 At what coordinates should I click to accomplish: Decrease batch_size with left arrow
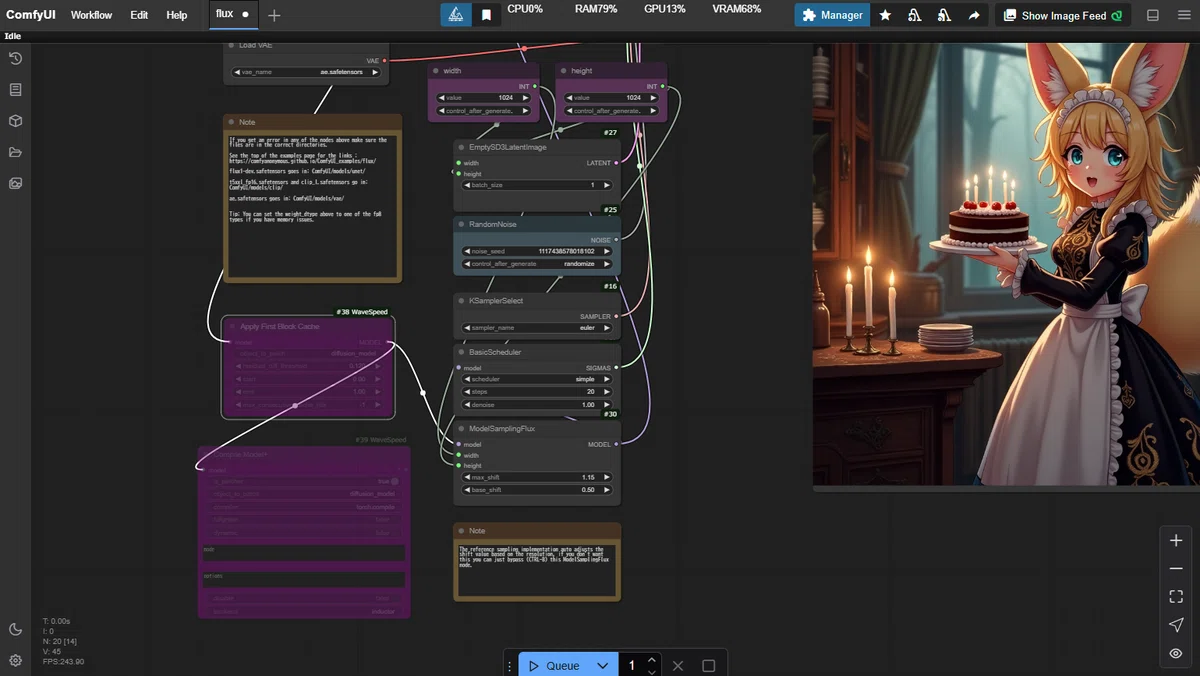click(467, 185)
